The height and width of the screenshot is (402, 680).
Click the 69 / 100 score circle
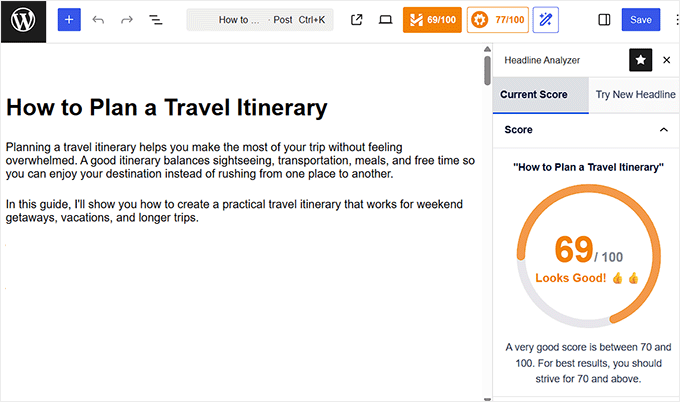click(588, 256)
